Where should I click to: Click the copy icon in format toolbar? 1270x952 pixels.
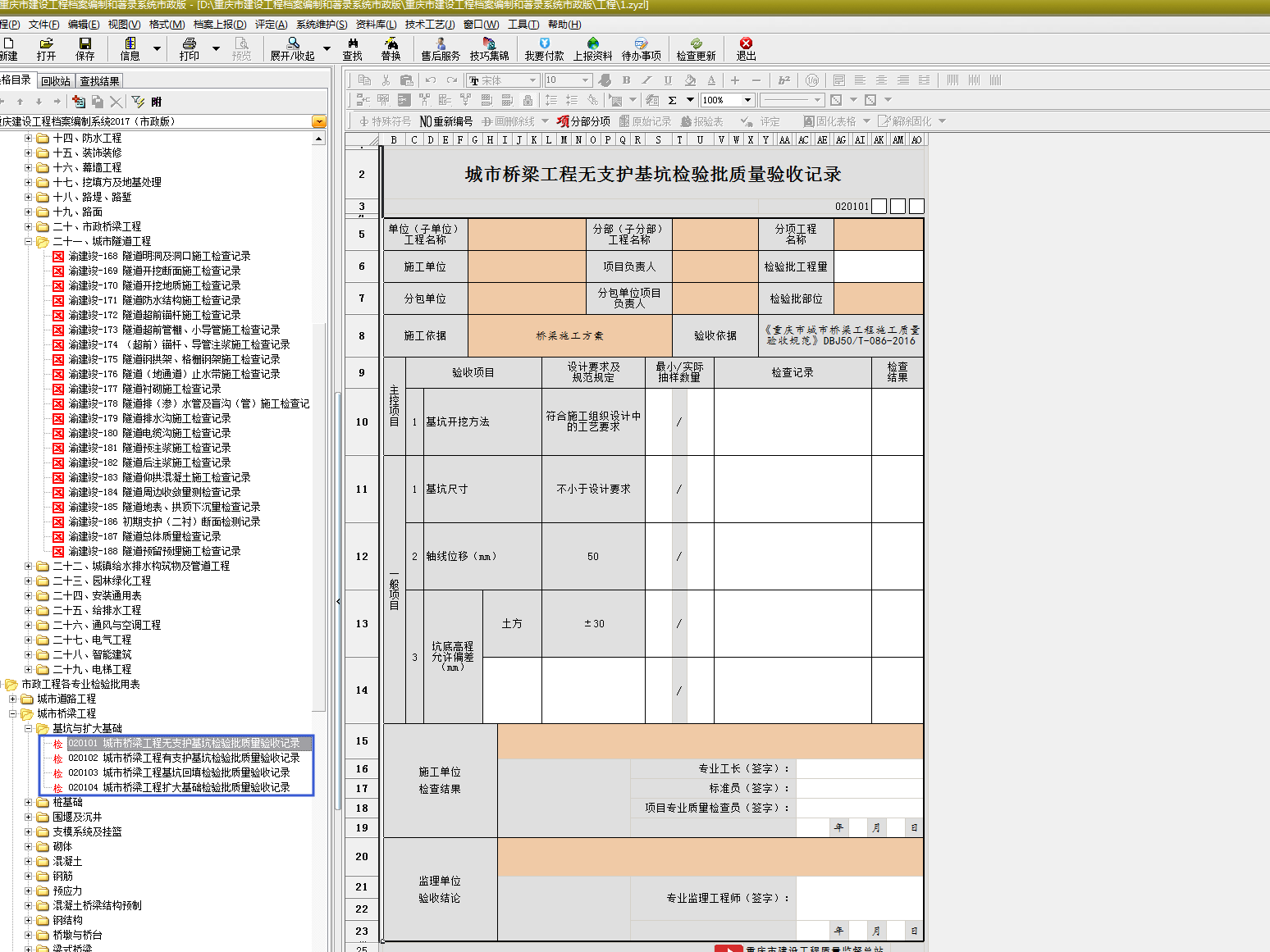click(365, 80)
